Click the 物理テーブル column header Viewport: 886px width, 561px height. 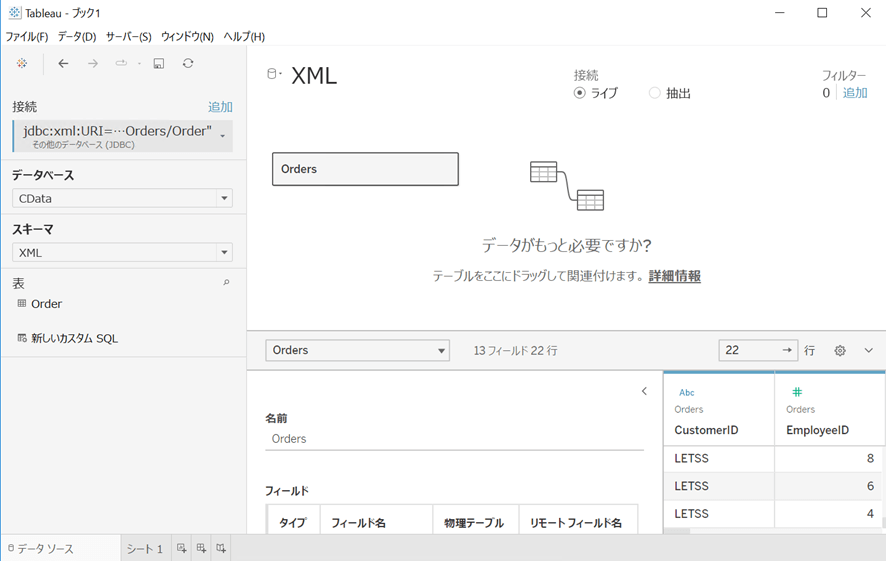[x=475, y=523]
